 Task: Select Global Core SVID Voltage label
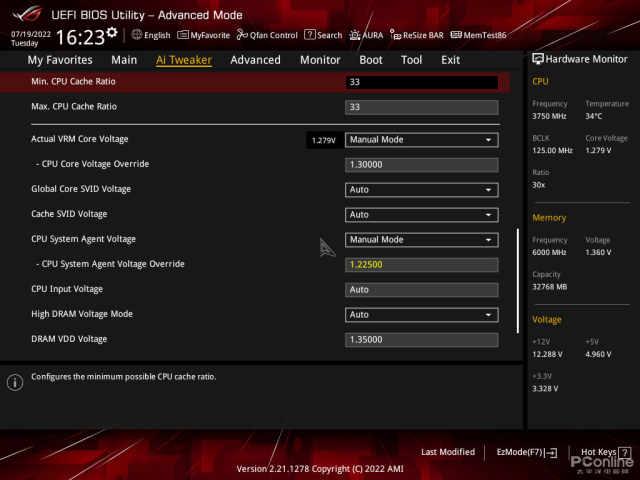coord(81,189)
